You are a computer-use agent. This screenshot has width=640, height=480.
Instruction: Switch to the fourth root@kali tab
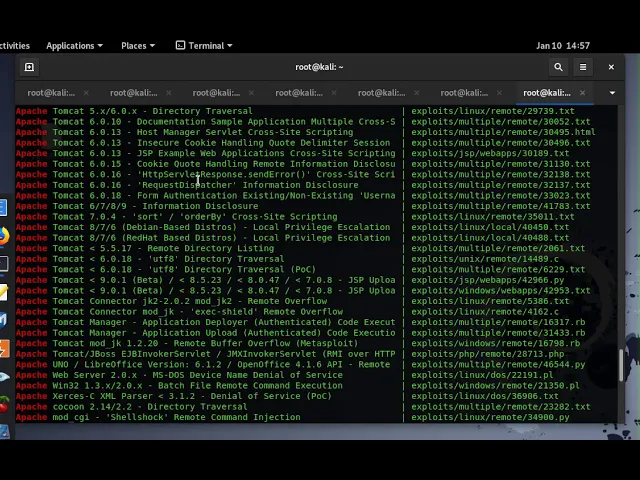click(x=299, y=93)
